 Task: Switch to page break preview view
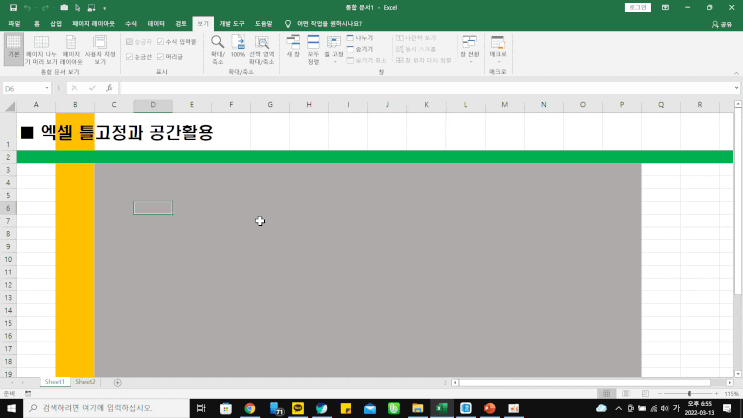coord(41,49)
